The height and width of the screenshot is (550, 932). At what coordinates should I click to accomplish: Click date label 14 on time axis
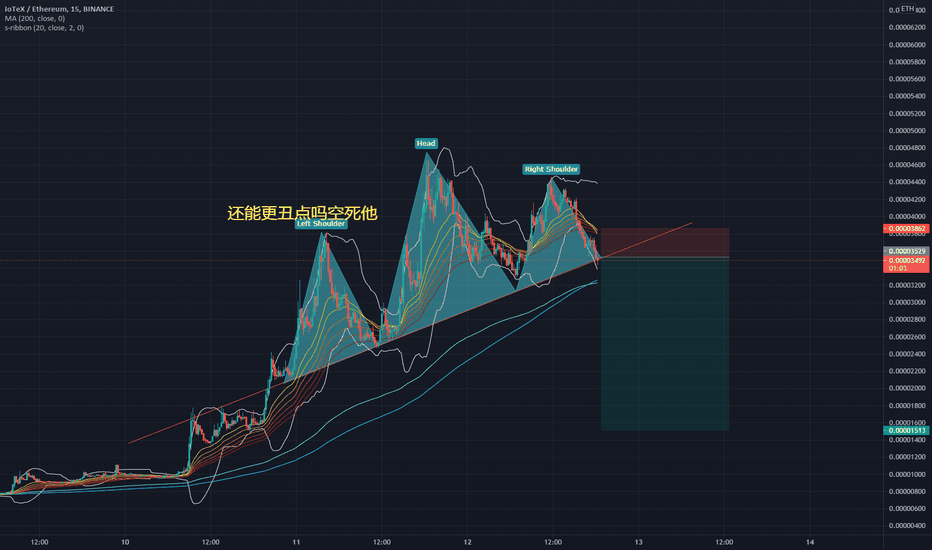[810, 542]
